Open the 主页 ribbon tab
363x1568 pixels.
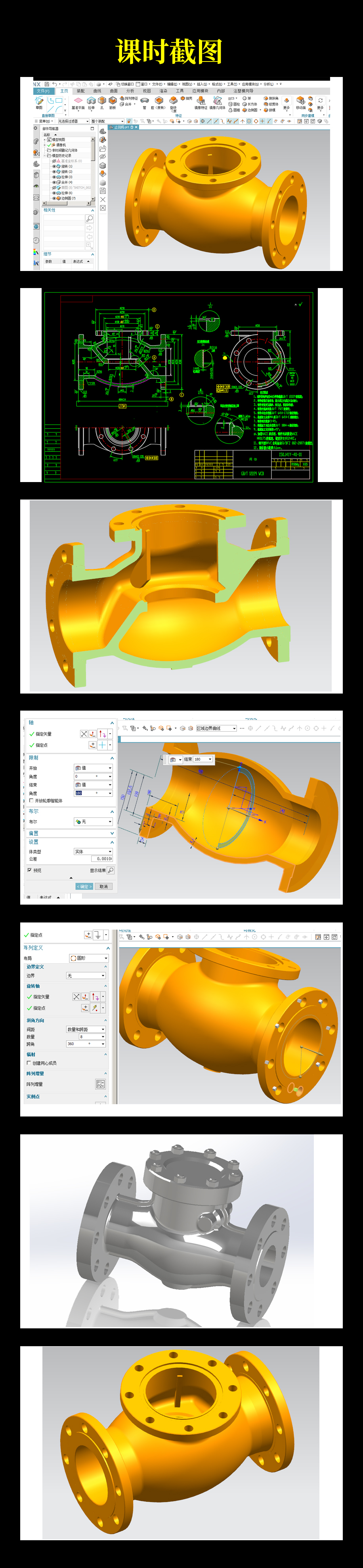pos(64,91)
